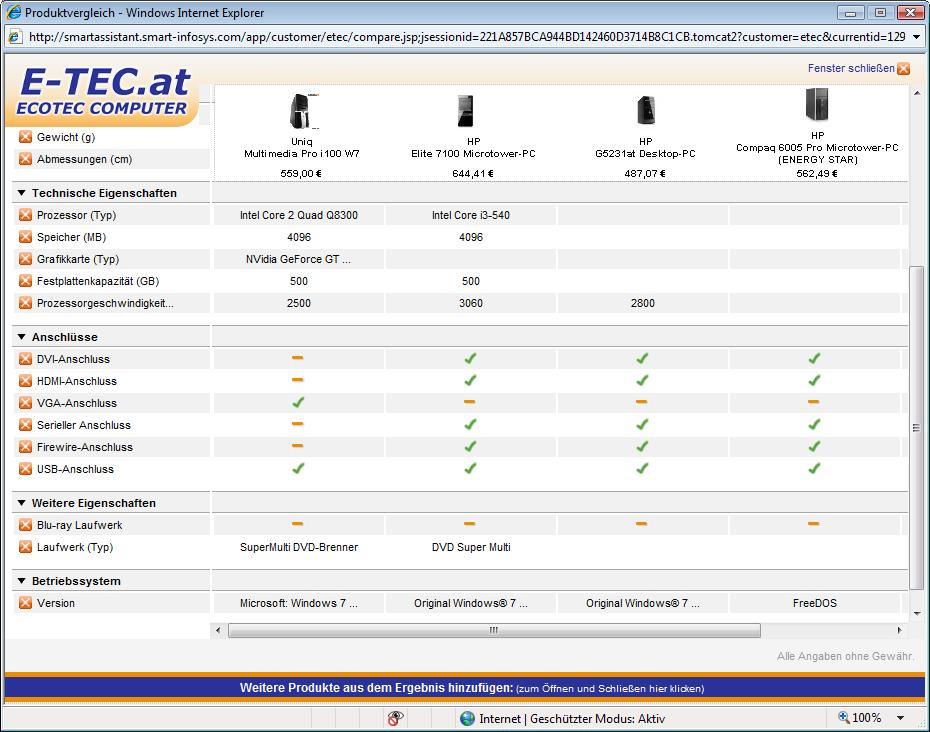Click the horizontal scrollbar thumb

(x=494, y=630)
